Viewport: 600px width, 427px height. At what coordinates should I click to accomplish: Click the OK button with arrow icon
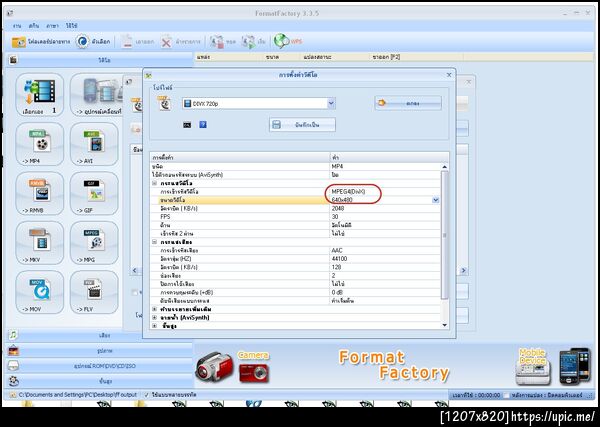click(408, 103)
